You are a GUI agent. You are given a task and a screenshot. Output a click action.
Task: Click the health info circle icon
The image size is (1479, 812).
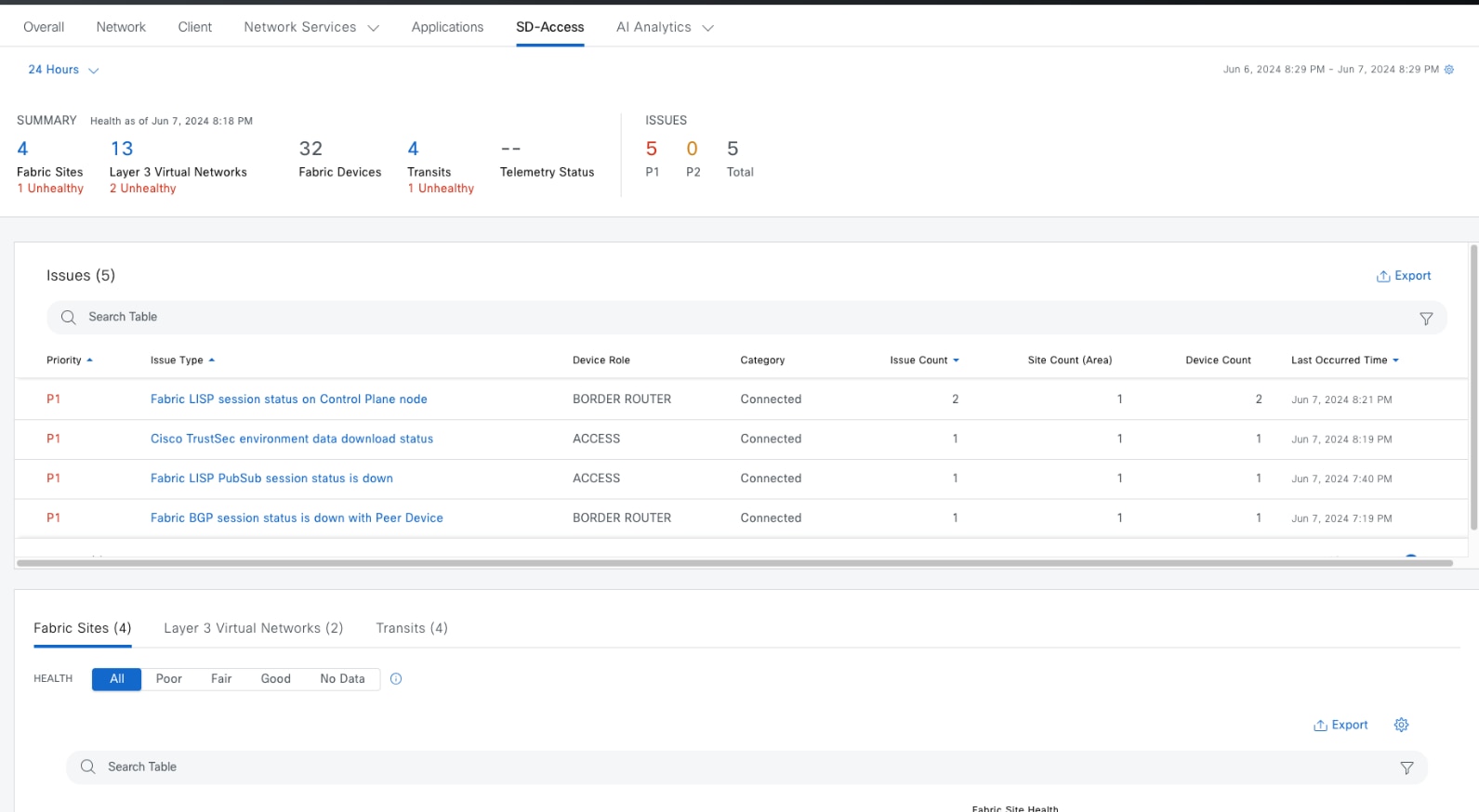tap(396, 679)
